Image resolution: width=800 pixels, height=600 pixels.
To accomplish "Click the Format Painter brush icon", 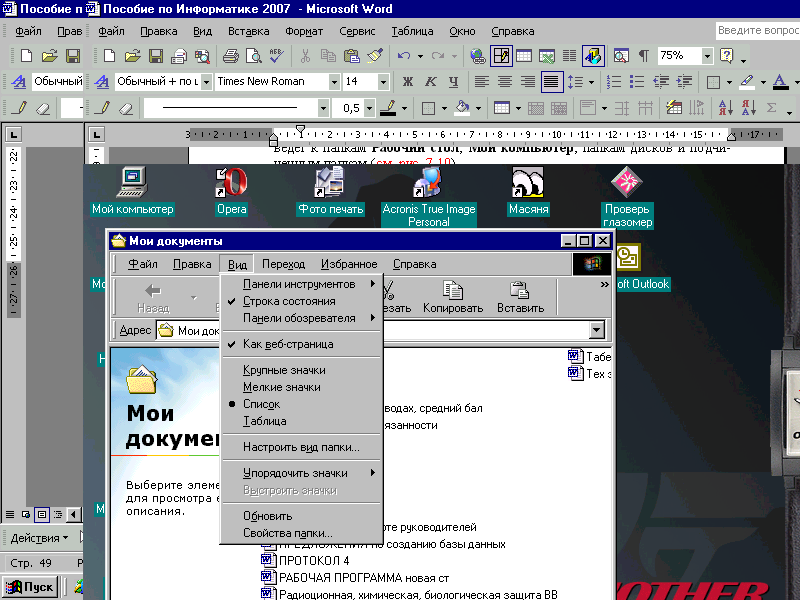I will [375, 56].
